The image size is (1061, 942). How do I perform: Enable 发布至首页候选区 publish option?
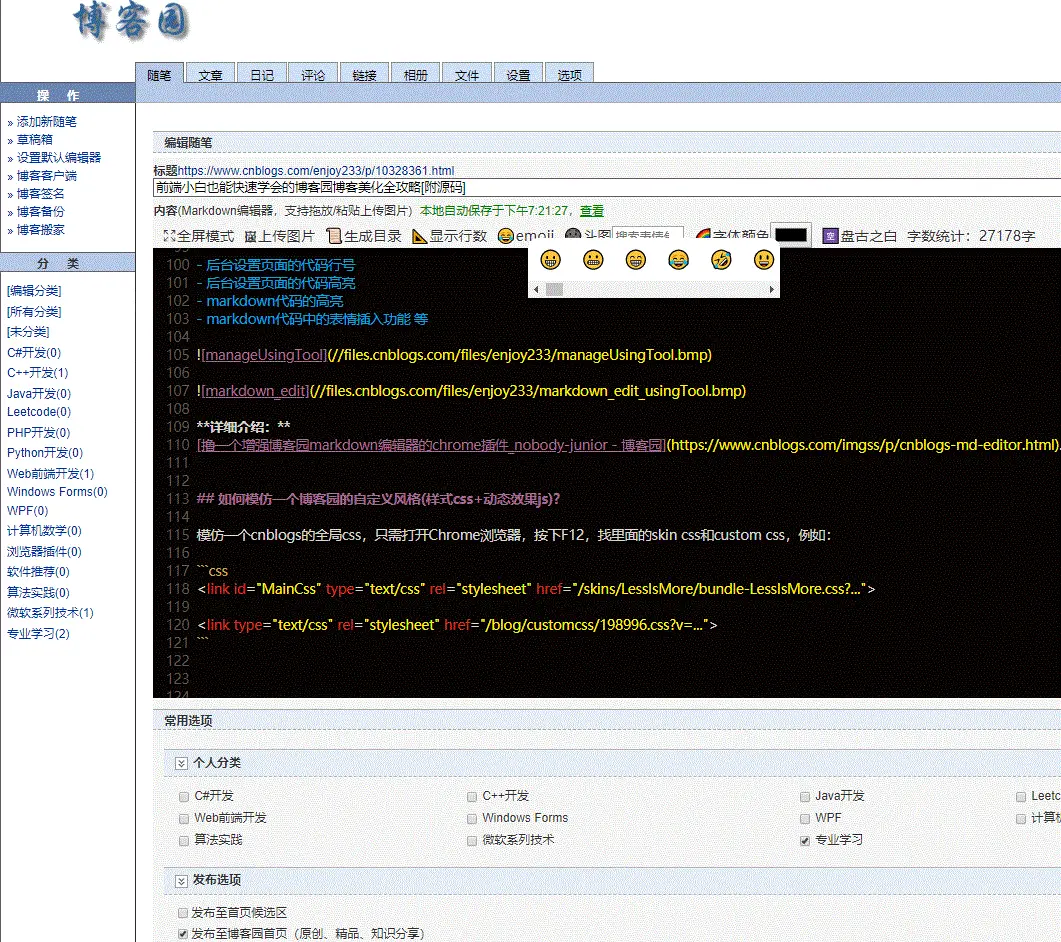[183, 913]
